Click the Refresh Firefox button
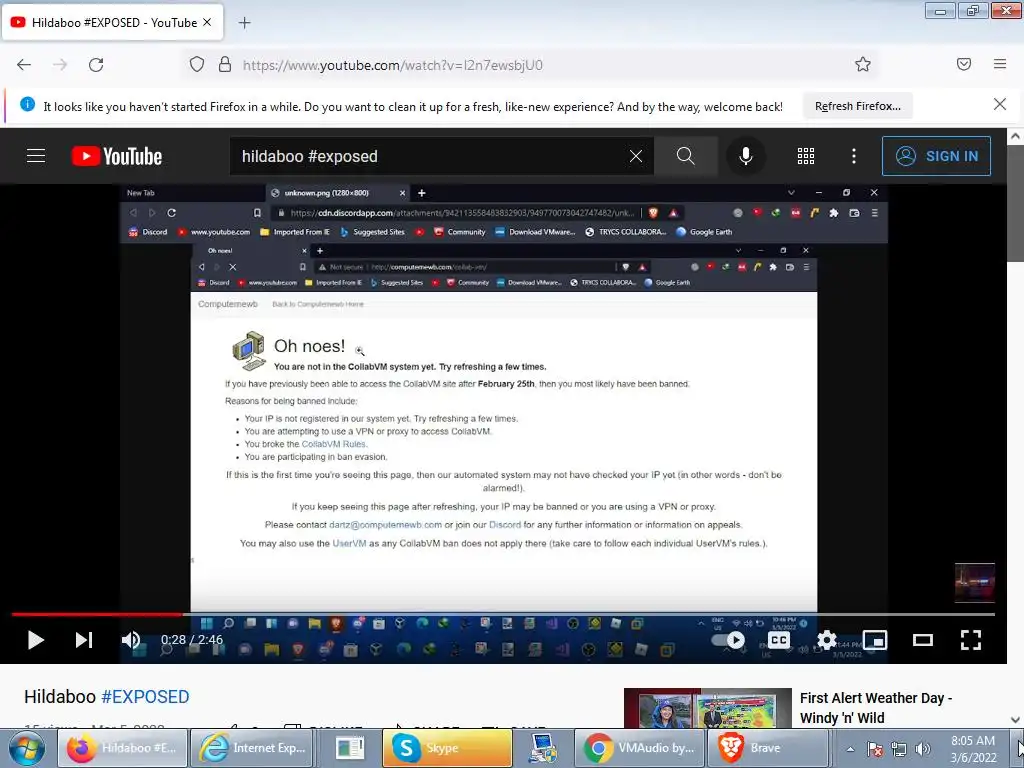The height and width of the screenshot is (768, 1024). [x=857, y=106]
